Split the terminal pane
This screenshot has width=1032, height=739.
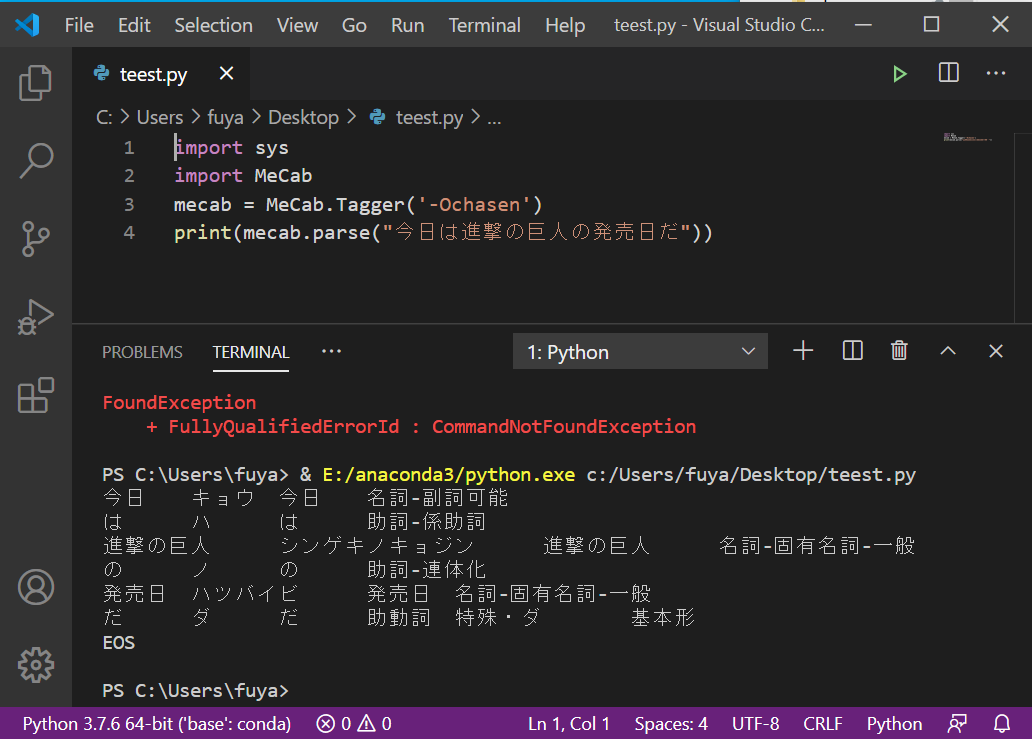click(852, 351)
